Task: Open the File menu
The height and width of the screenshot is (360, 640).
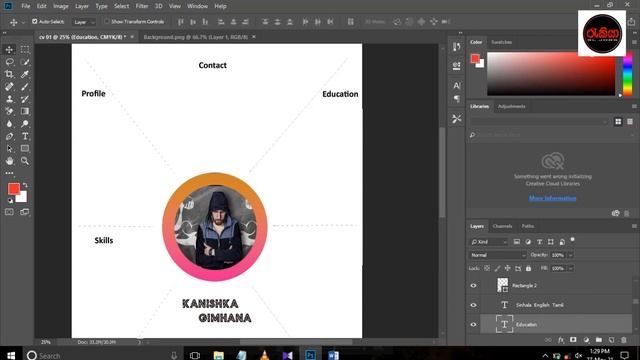Action: click(26, 6)
